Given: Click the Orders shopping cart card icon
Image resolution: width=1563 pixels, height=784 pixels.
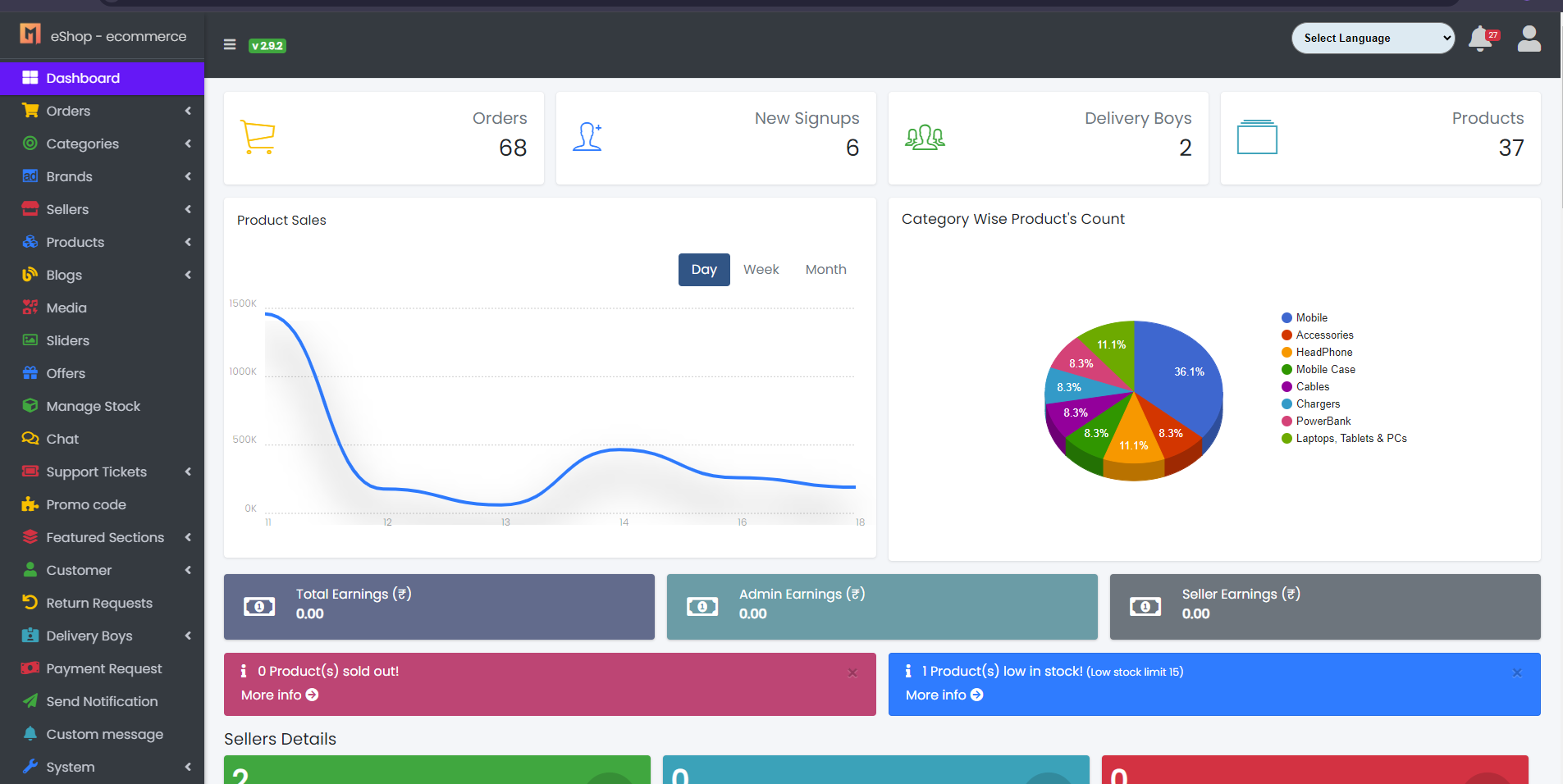Looking at the screenshot, I should click(258, 137).
